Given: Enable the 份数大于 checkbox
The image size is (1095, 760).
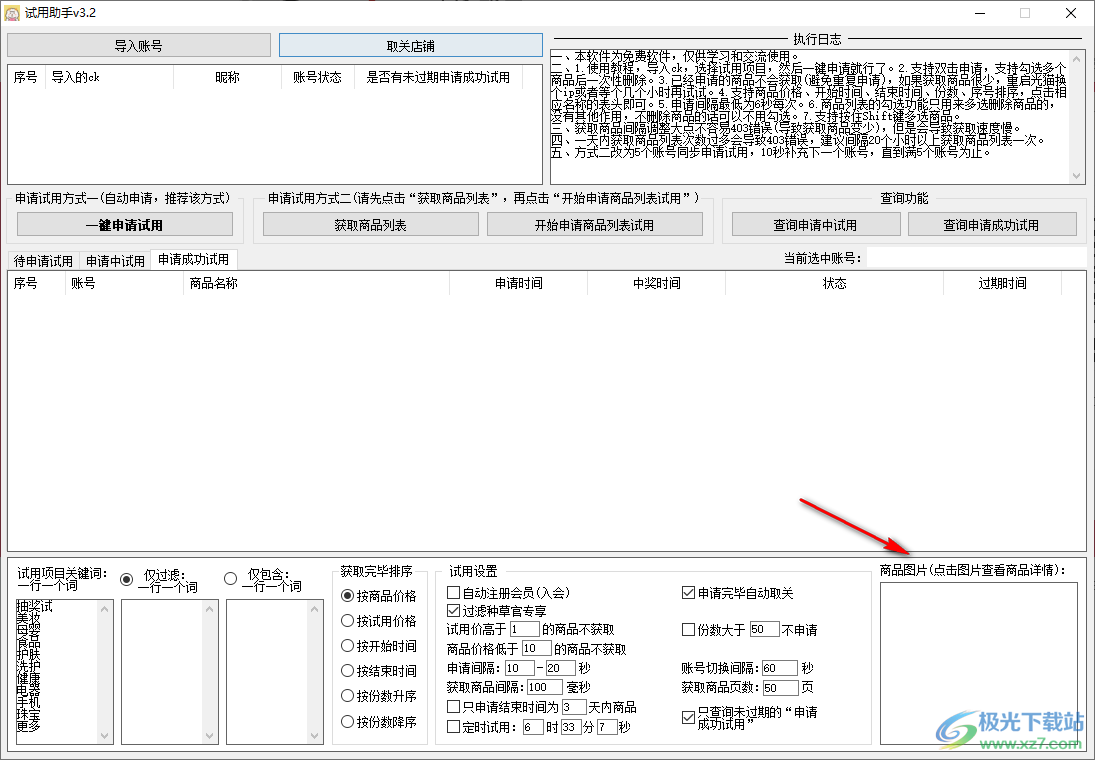Looking at the screenshot, I should (688, 629).
